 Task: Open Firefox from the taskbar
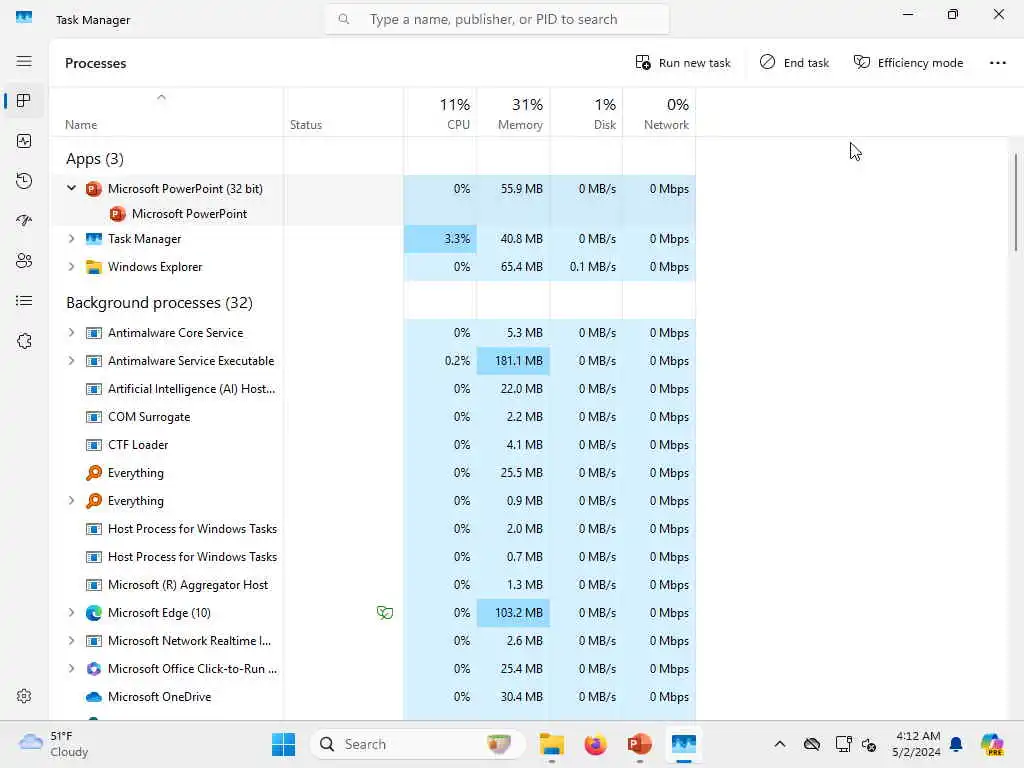pyautogui.click(x=596, y=744)
